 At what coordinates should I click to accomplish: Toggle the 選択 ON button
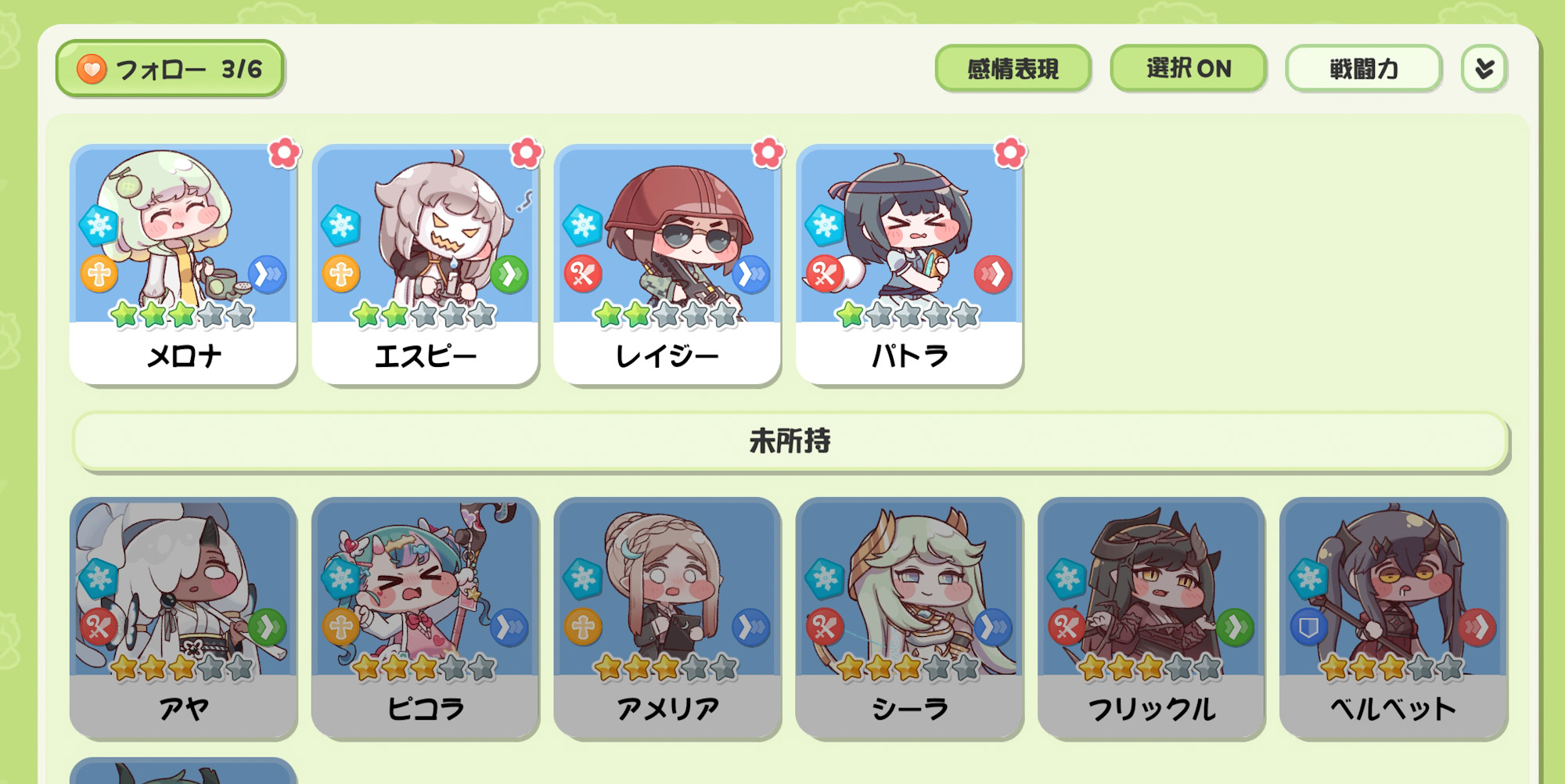[1189, 68]
